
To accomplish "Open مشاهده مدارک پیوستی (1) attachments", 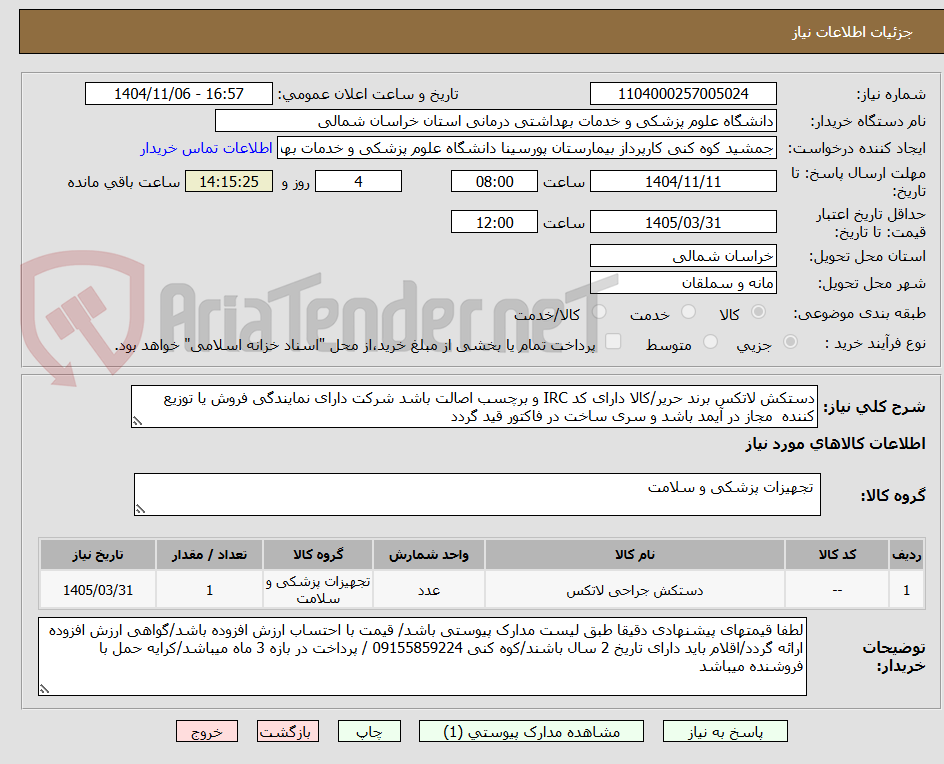I will pyautogui.click(x=531, y=731).
